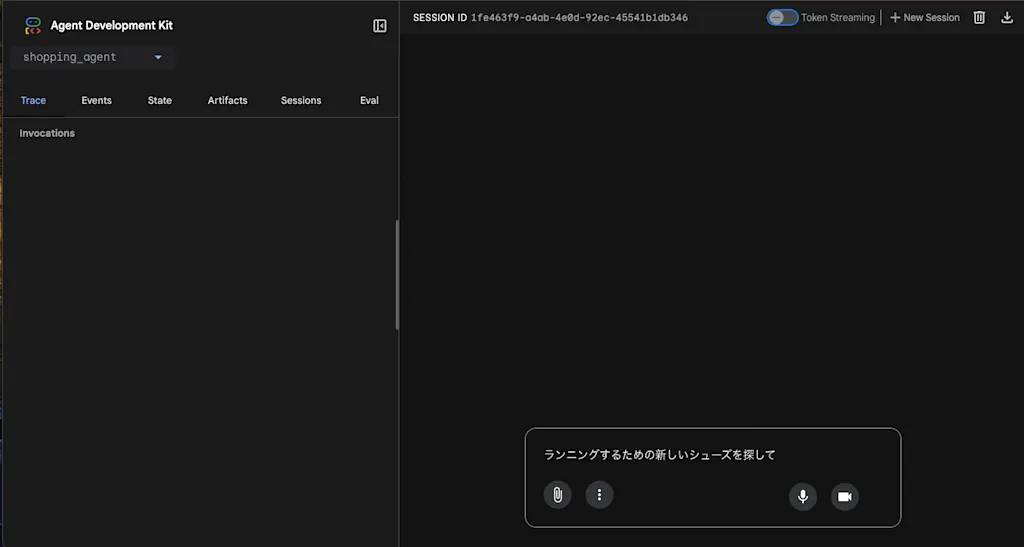Start a New Session
This screenshot has height=547, width=1024.
pyautogui.click(x=925, y=18)
